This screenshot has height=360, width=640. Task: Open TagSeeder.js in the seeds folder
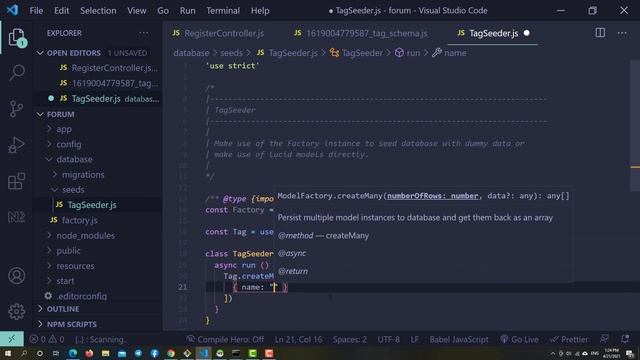[x=92, y=205]
